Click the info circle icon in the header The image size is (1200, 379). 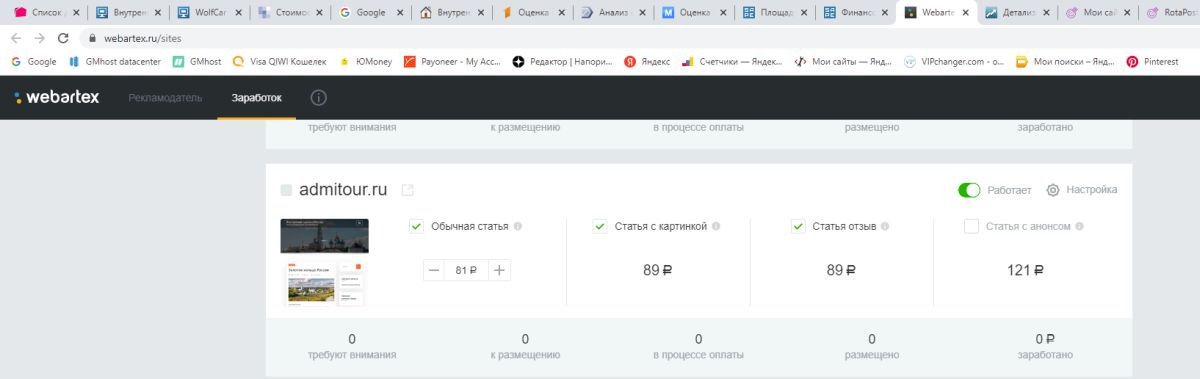pyautogui.click(x=319, y=98)
